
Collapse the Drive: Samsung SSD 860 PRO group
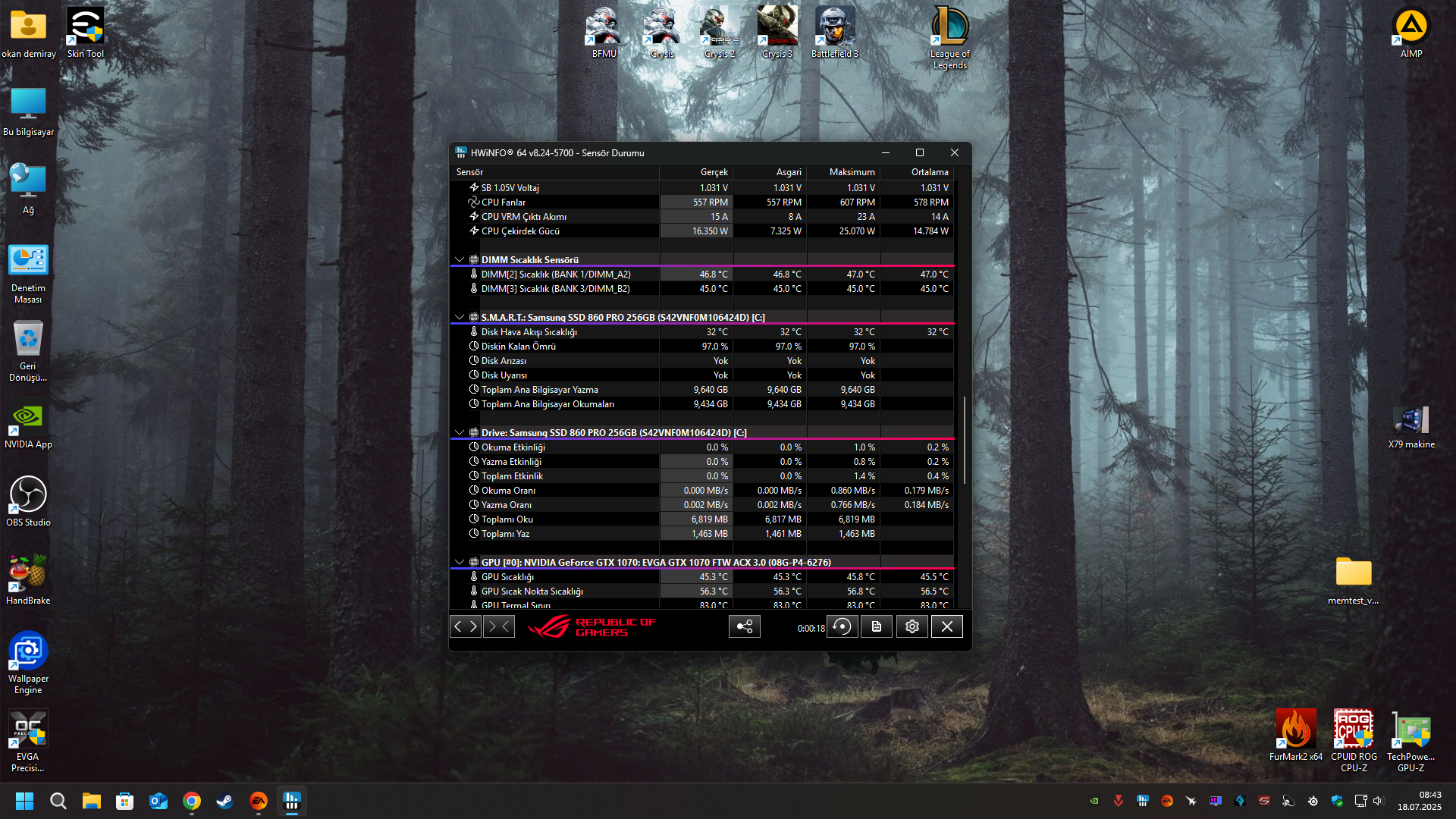pyautogui.click(x=459, y=432)
